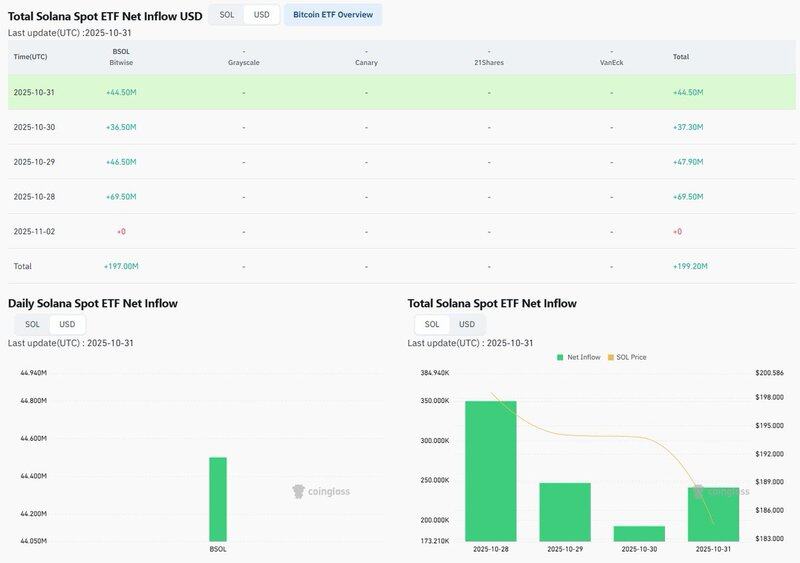The height and width of the screenshot is (563, 800).
Task: Click the BSOL Bitwise column header
Action: (121, 57)
